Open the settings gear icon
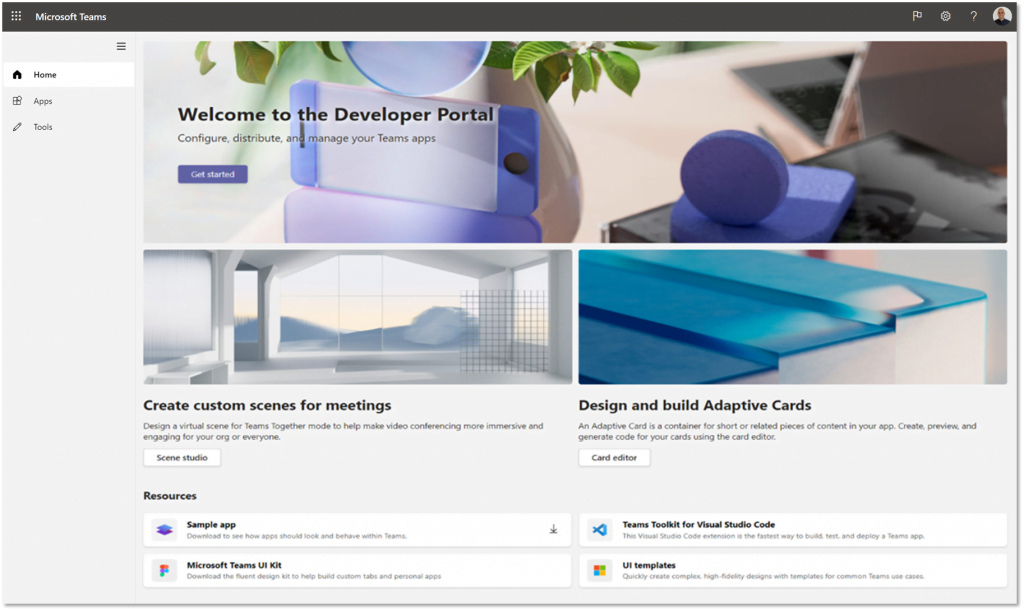Screen dimensions: 1024x611 coord(945,17)
